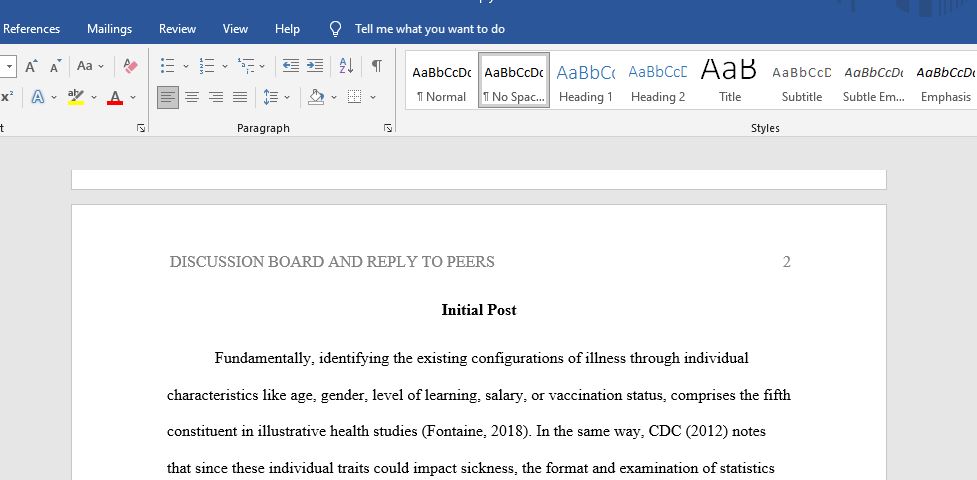
Task: Apply a multilevel list
Action: (246, 65)
